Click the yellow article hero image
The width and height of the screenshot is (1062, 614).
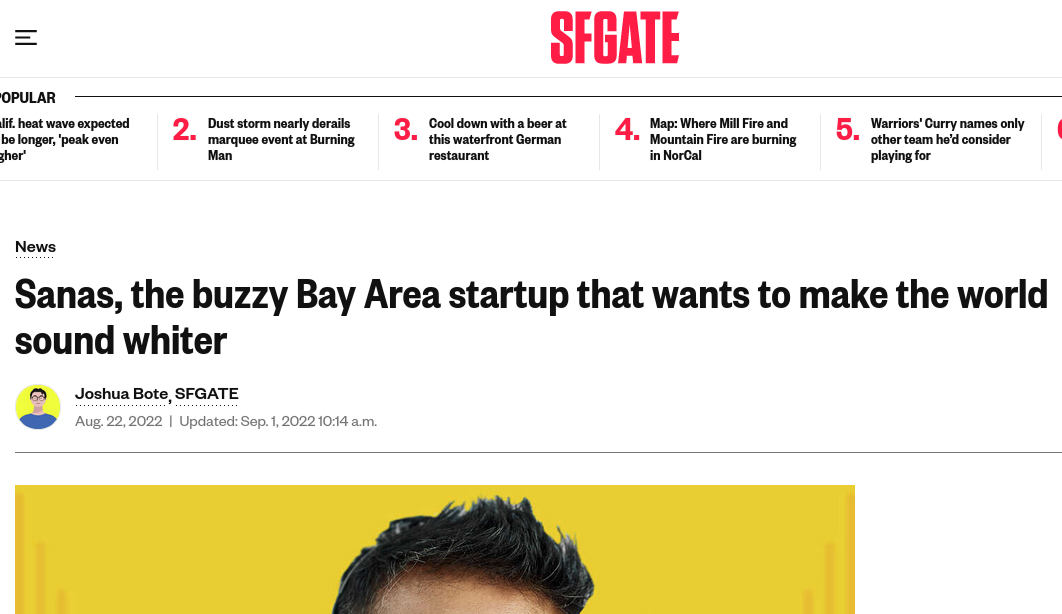(x=434, y=550)
